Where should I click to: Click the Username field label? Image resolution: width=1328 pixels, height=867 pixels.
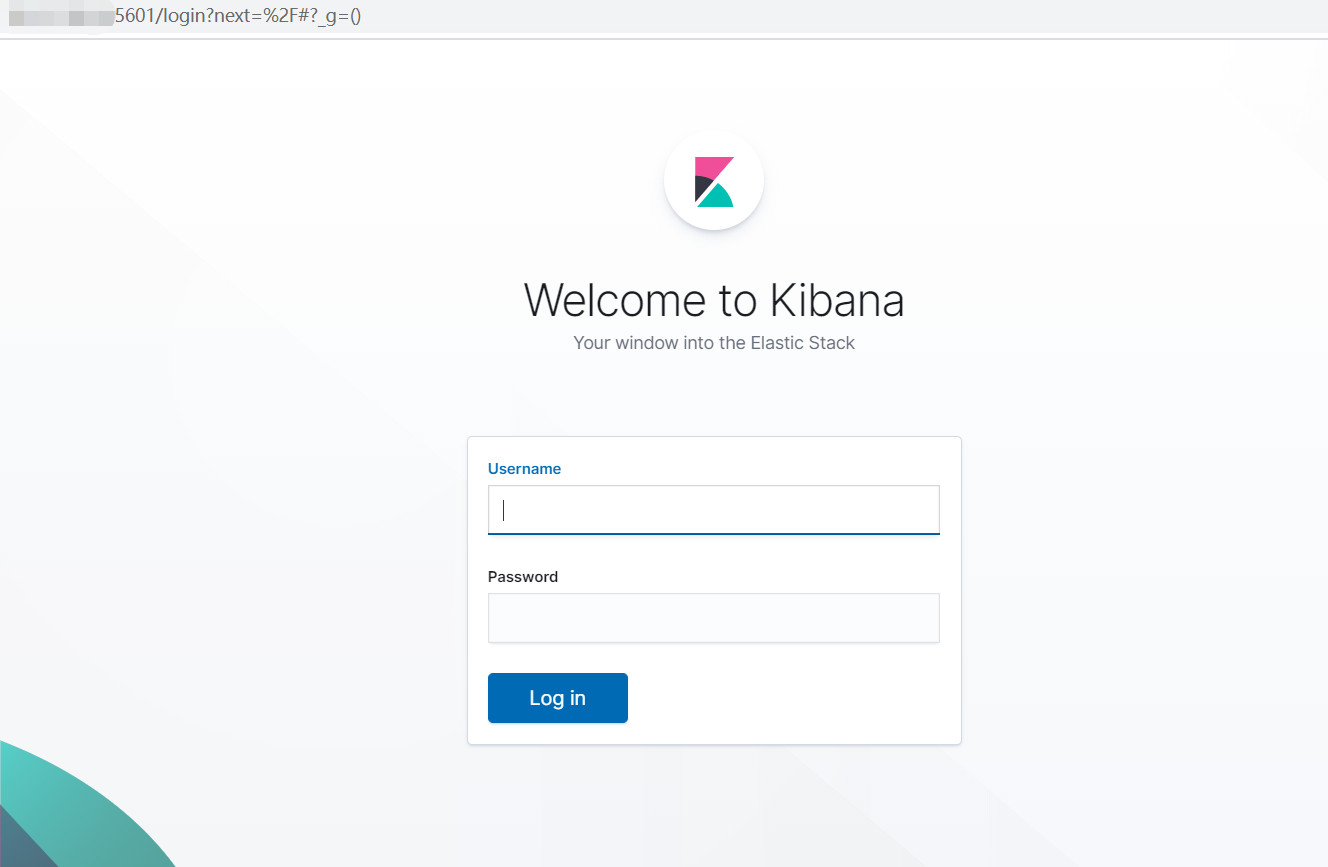tap(524, 469)
